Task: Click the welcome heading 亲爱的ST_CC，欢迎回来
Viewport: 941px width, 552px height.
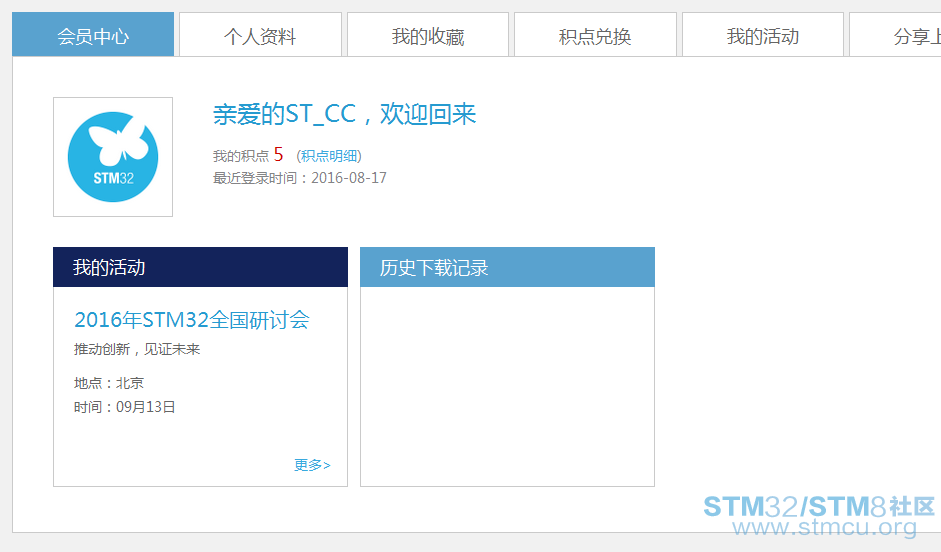Action: pyautogui.click(x=344, y=114)
